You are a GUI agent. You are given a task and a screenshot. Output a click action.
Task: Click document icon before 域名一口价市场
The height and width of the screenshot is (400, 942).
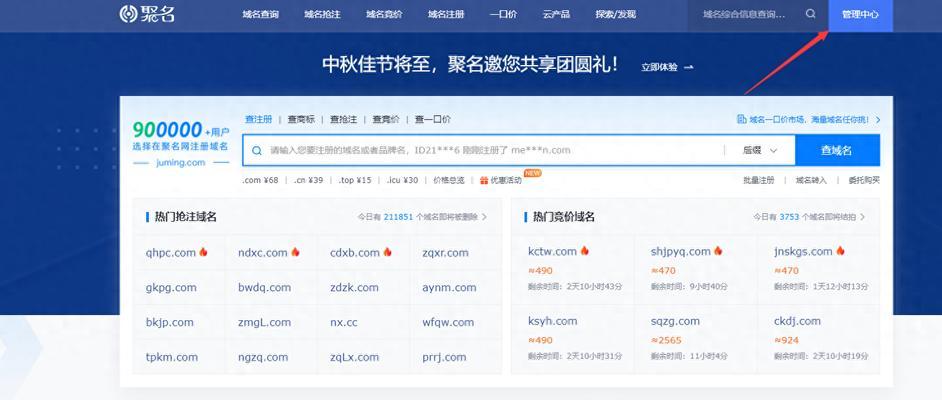[x=741, y=120]
